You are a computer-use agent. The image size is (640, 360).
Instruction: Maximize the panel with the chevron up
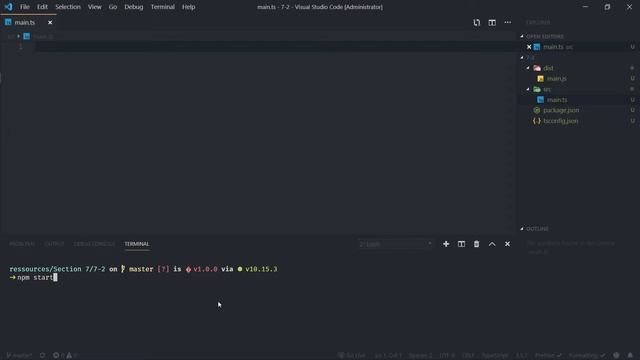click(x=492, y=244)
